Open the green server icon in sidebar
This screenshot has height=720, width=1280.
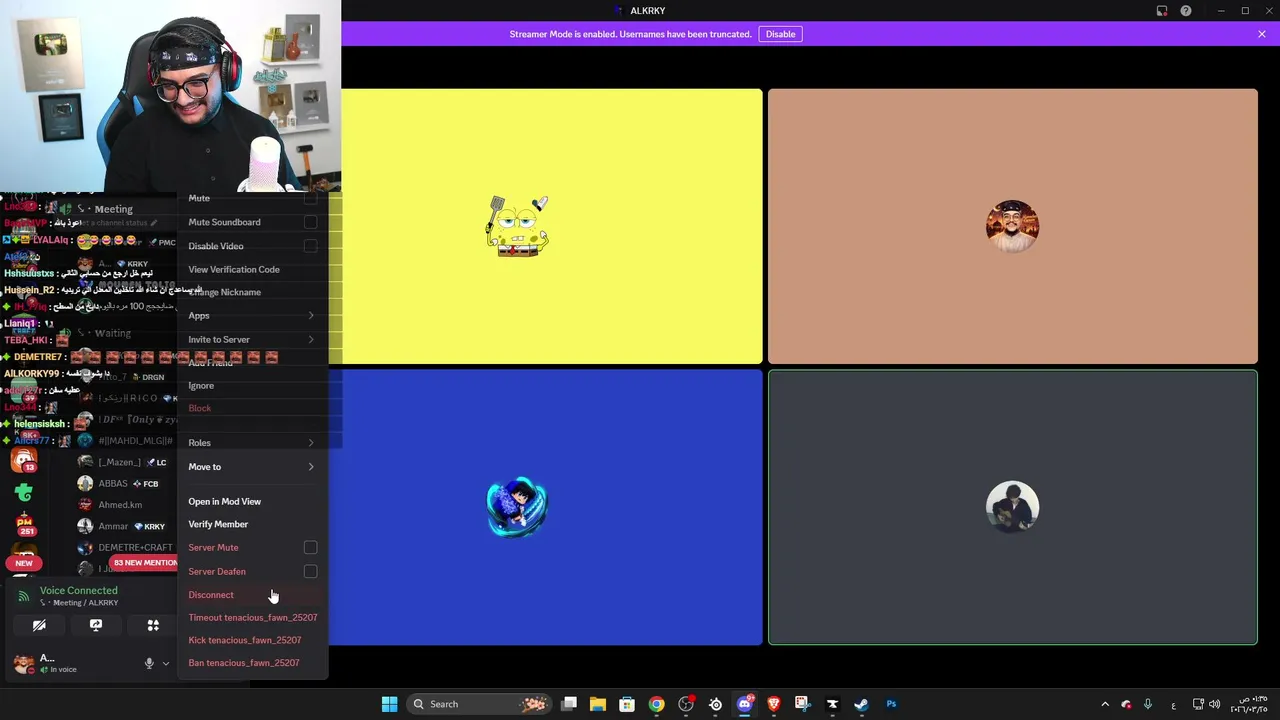(24, 491)
